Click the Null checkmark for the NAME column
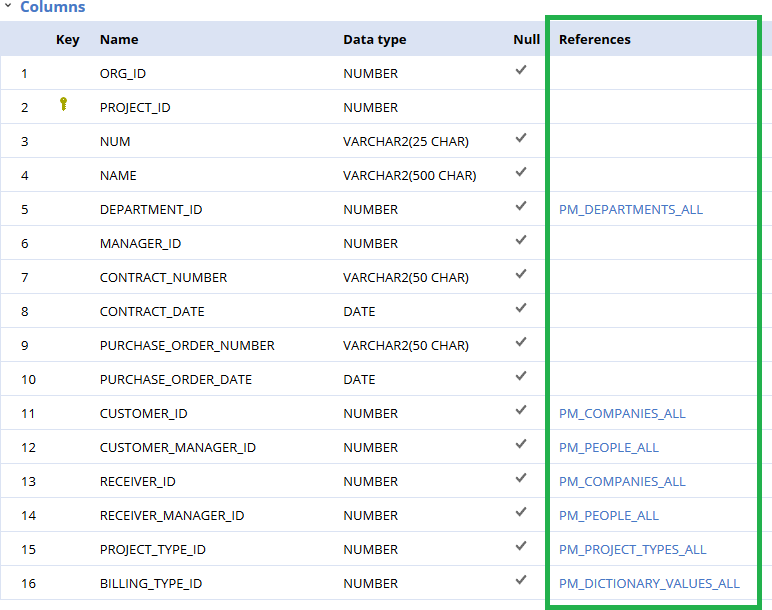Screen dimensions: 772x610 pos(520,173)
